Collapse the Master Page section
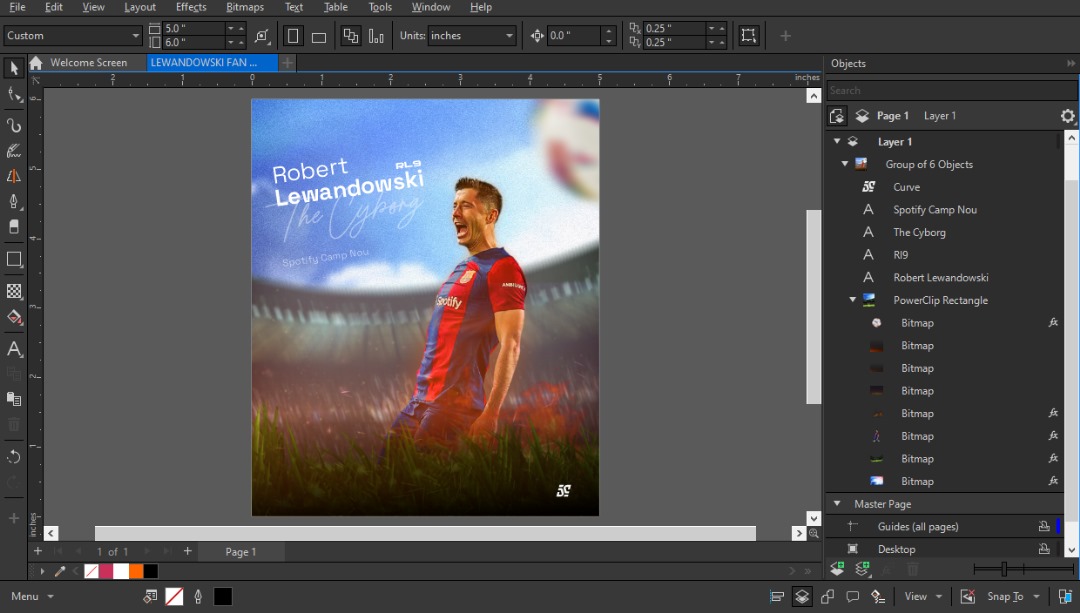Image resolution: width=1080 pixels, height=613 pixels. coord(837,503)
